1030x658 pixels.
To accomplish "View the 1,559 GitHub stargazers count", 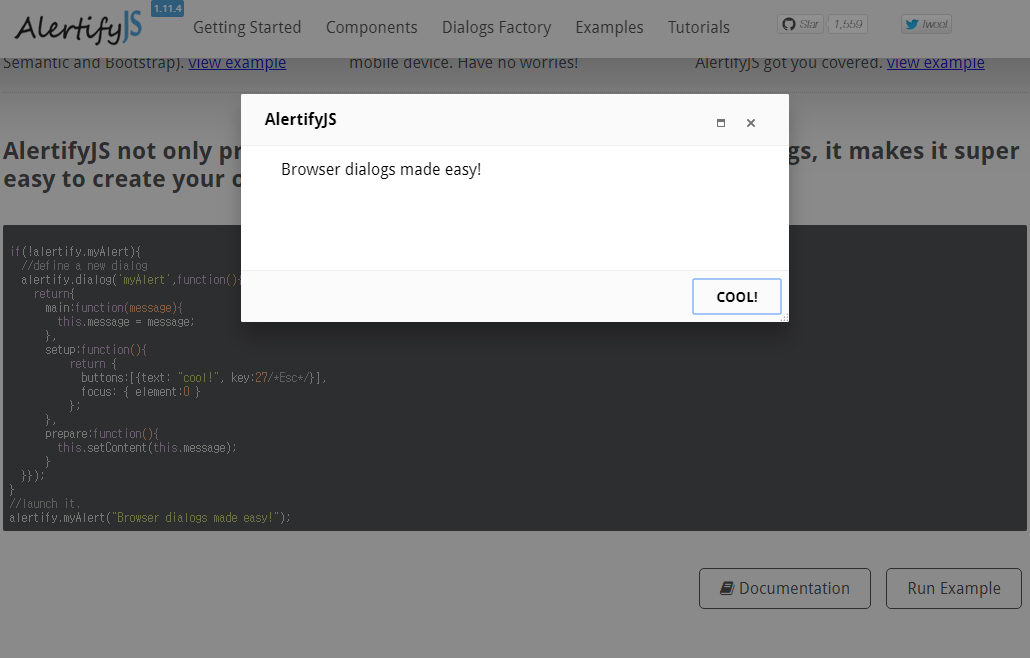I will coord(847,24).
